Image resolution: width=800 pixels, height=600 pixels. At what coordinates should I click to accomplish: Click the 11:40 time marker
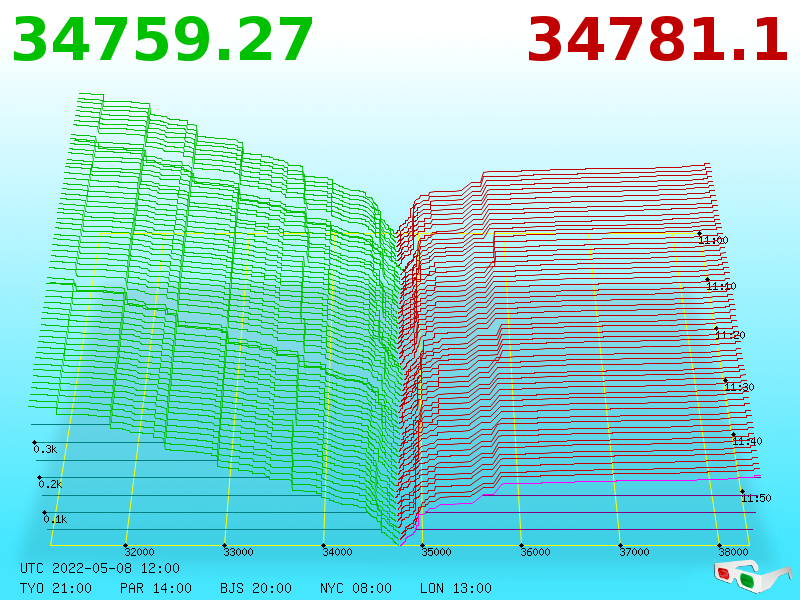(x=747, y=441)
